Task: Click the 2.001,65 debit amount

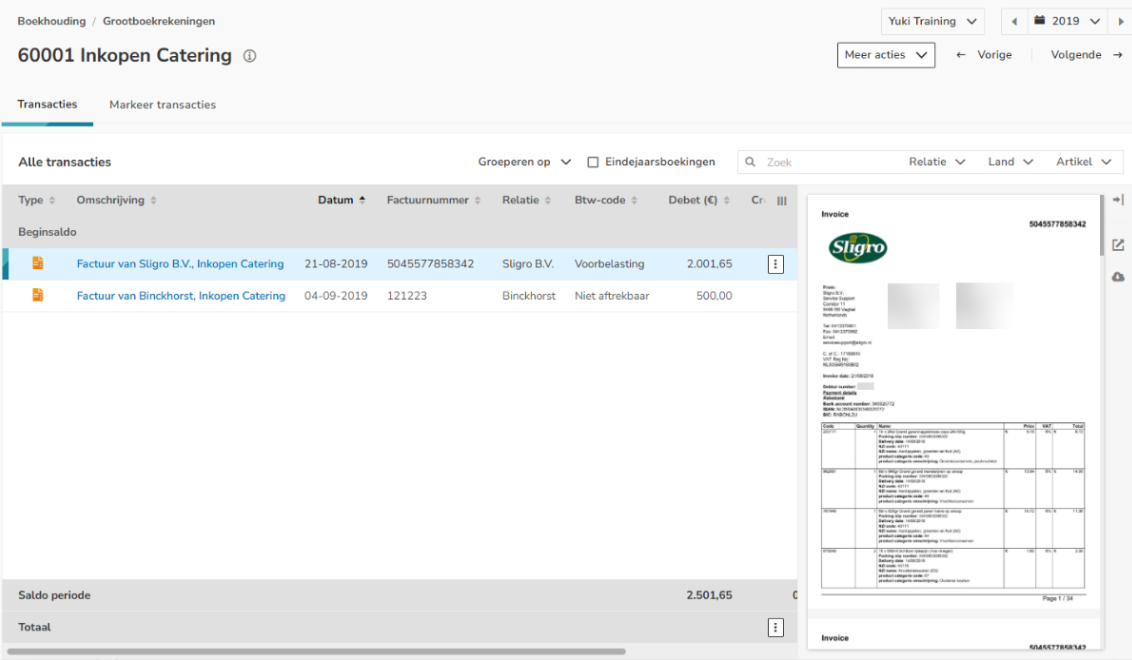Action: click(709, 264)
